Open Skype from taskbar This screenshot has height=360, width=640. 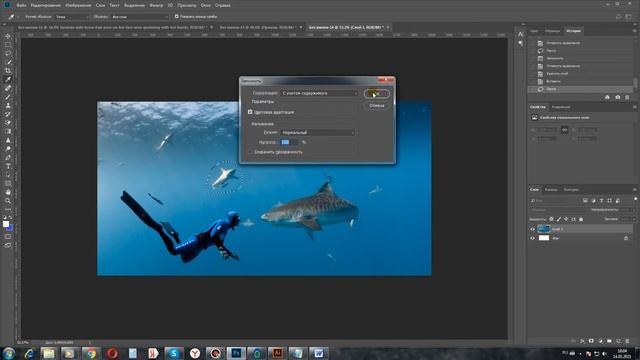pos(173,353)
